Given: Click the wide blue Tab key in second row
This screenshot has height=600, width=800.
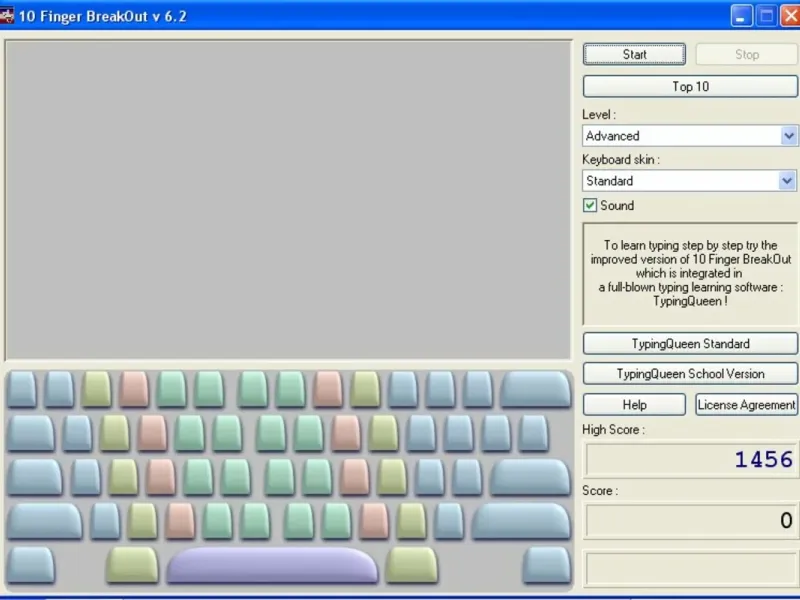Looking at the screenshot, I should 31,434.
